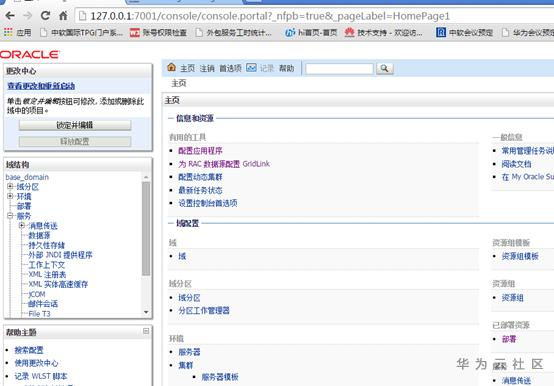The height and width of the screenshot is (386, 554).
Task: Click 注销 to log out
Action: [x=207, y=68]
